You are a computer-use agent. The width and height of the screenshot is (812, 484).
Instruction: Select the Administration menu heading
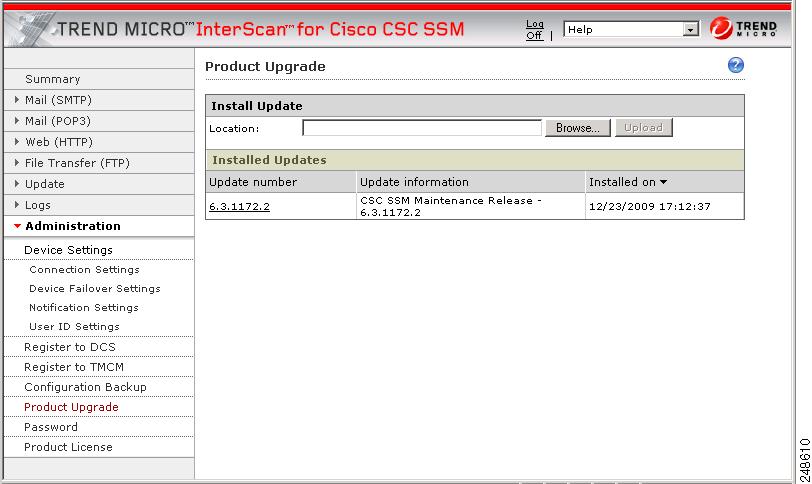73,226
